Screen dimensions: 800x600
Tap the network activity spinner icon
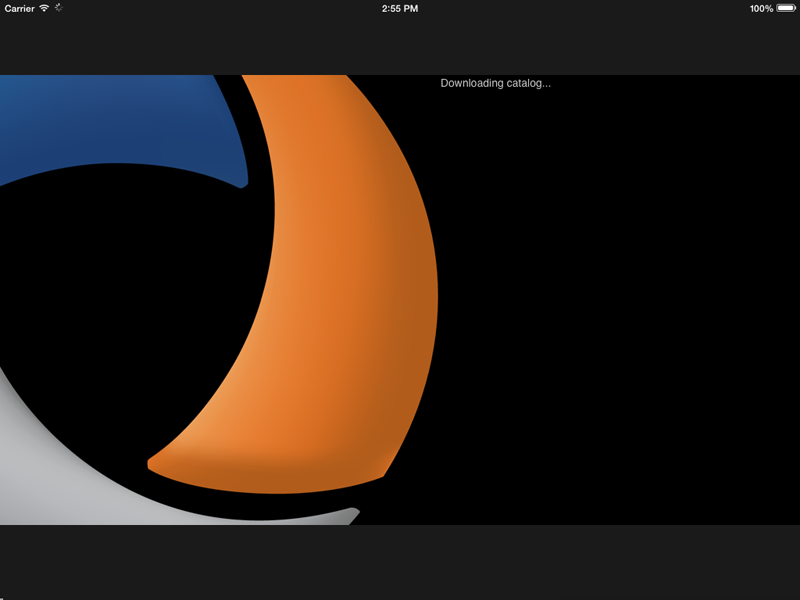59,8
